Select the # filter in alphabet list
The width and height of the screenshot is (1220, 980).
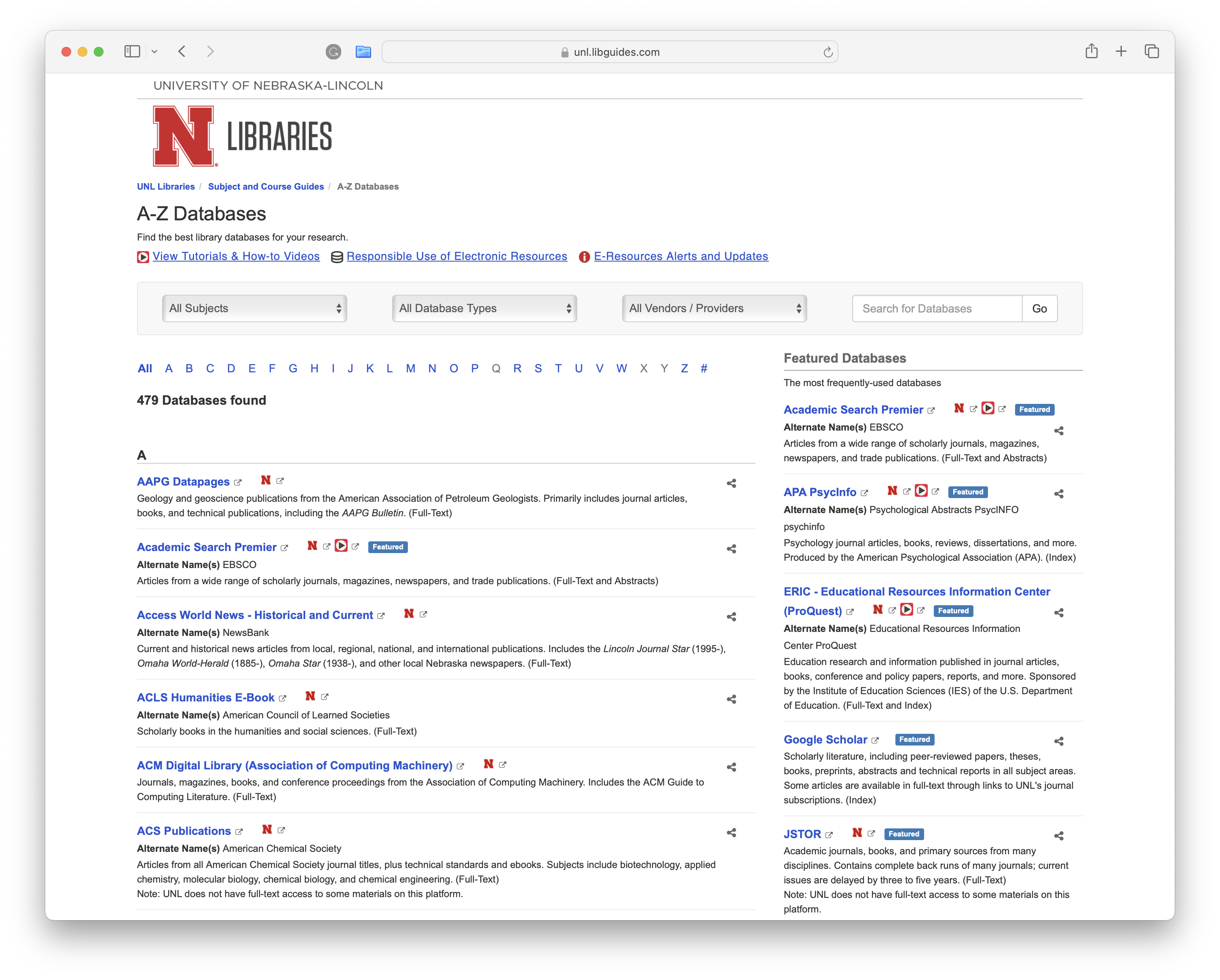pos(703,368)
